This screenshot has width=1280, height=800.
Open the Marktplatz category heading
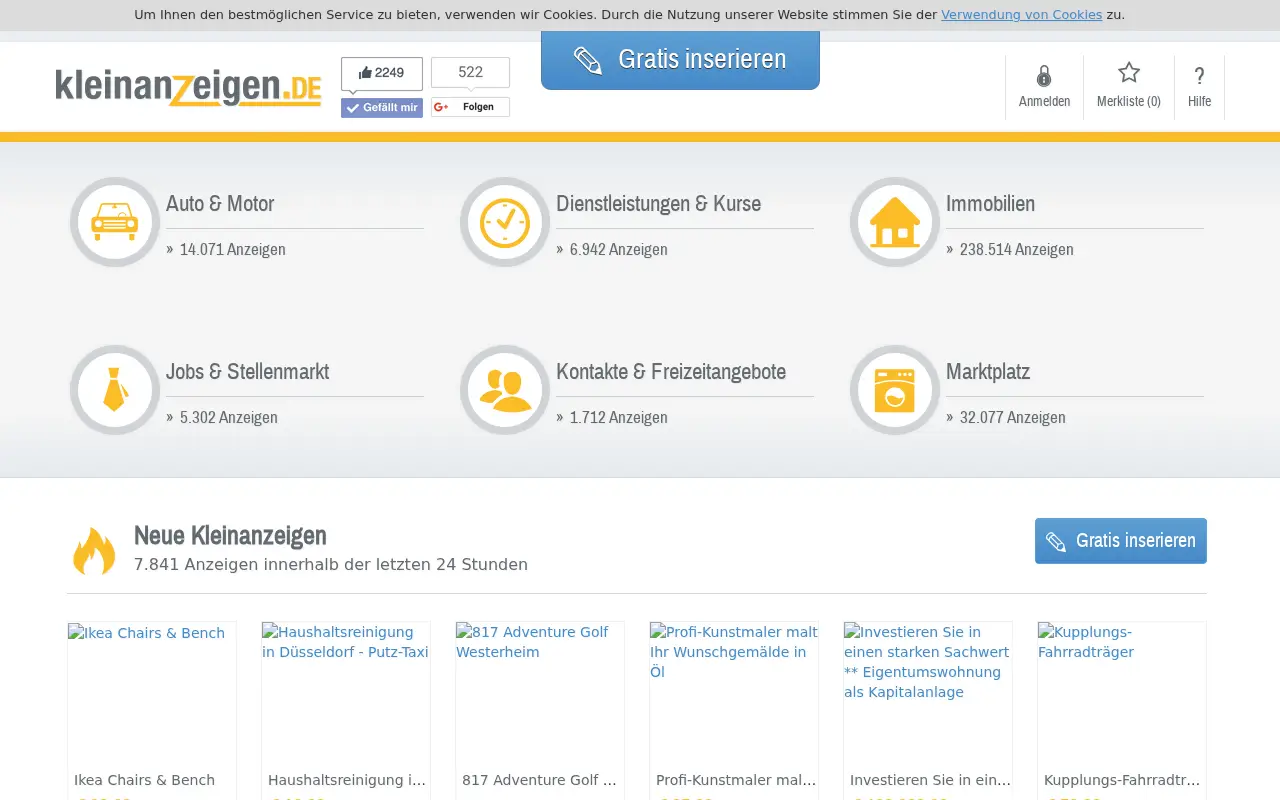(988, 371)
